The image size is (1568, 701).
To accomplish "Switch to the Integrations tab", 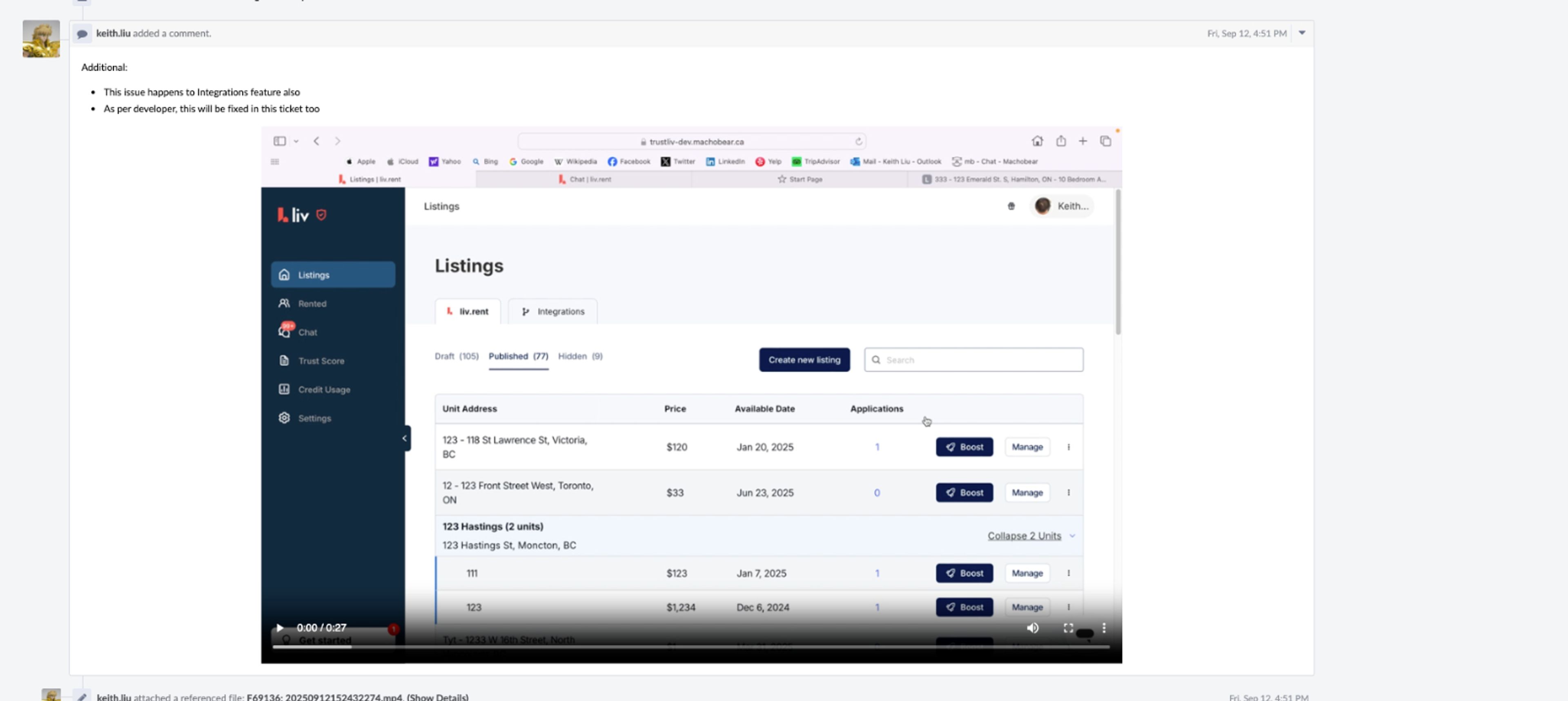I will click(x=553, y=311).
